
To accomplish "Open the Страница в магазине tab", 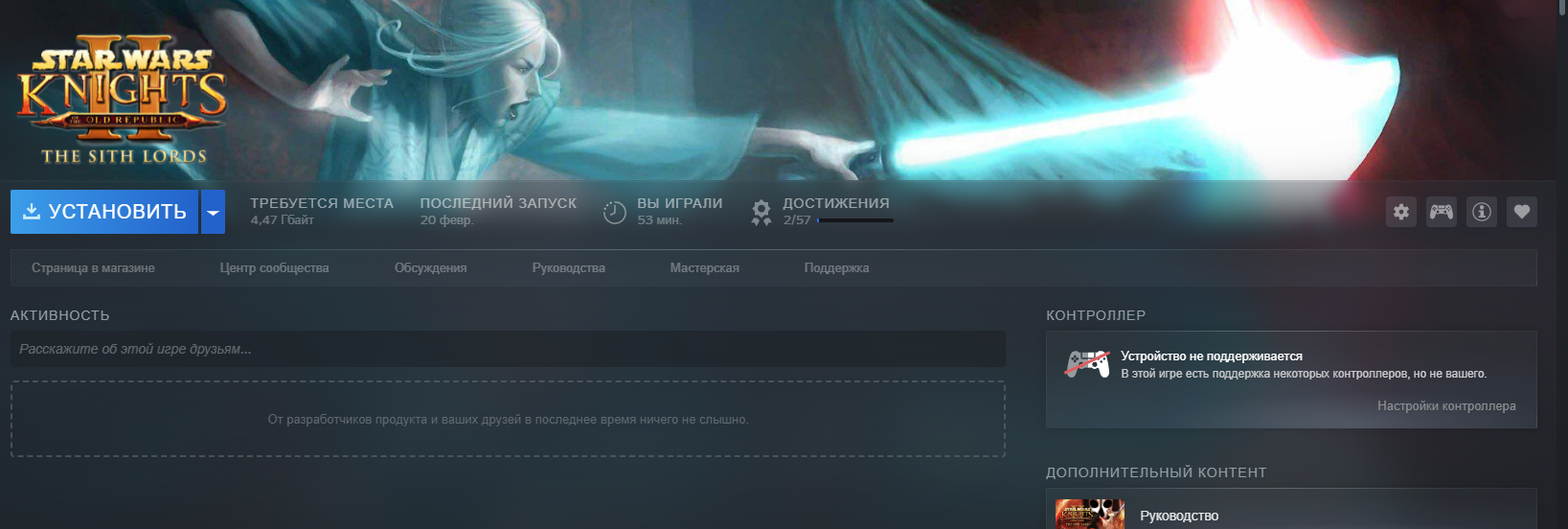I will coord(93,268).
